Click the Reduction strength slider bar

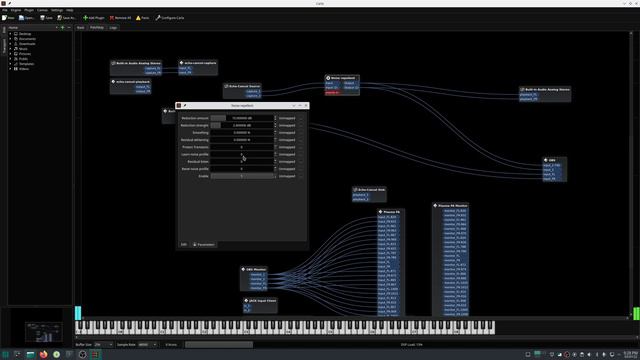(242, 125)
